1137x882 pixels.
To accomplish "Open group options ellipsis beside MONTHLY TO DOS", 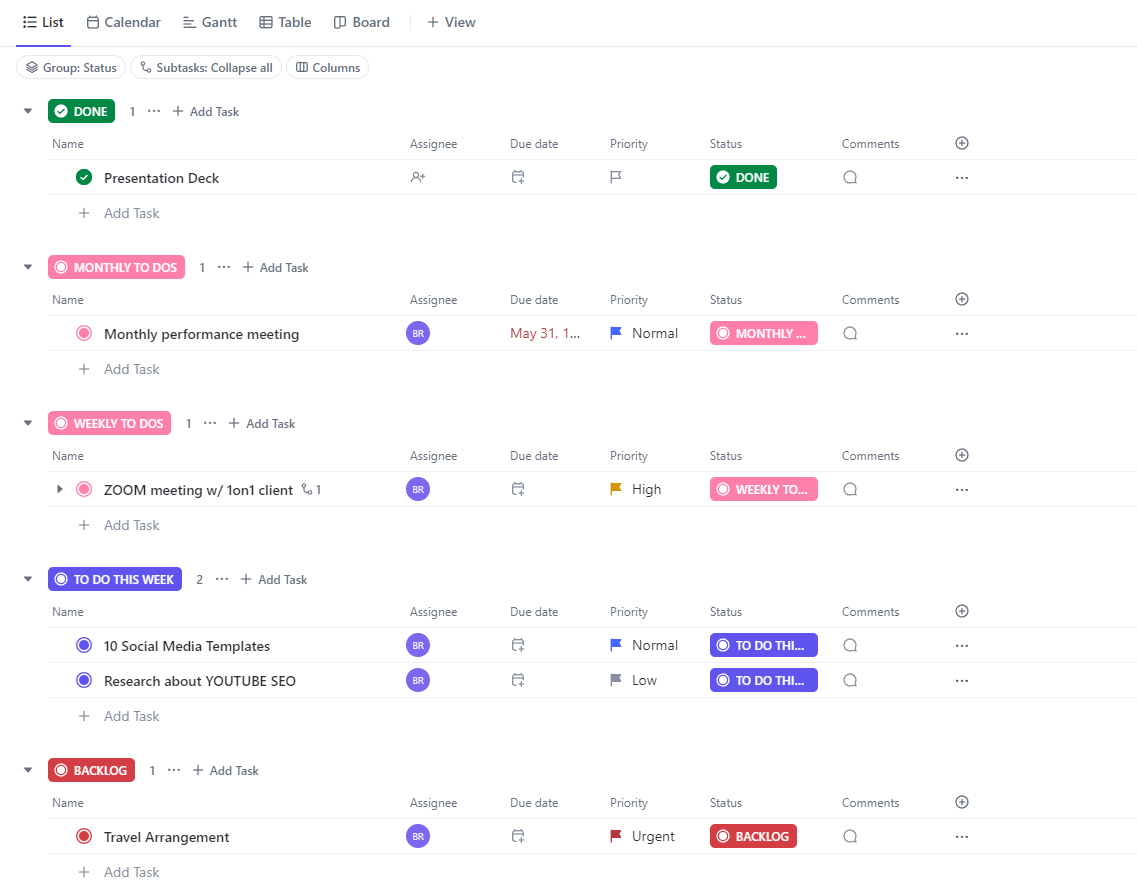I will click(x=224, y=267).
